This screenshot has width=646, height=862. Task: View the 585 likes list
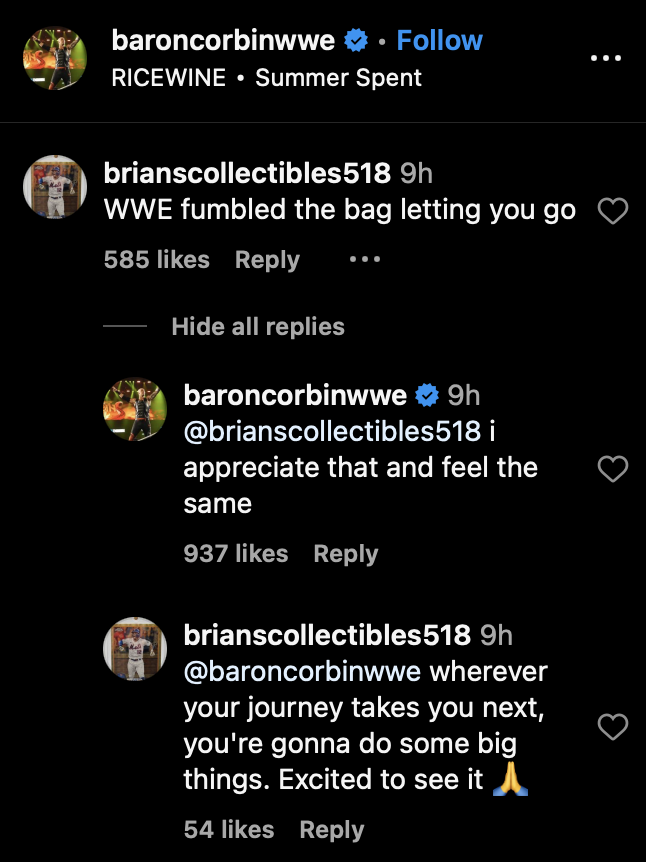156,260
